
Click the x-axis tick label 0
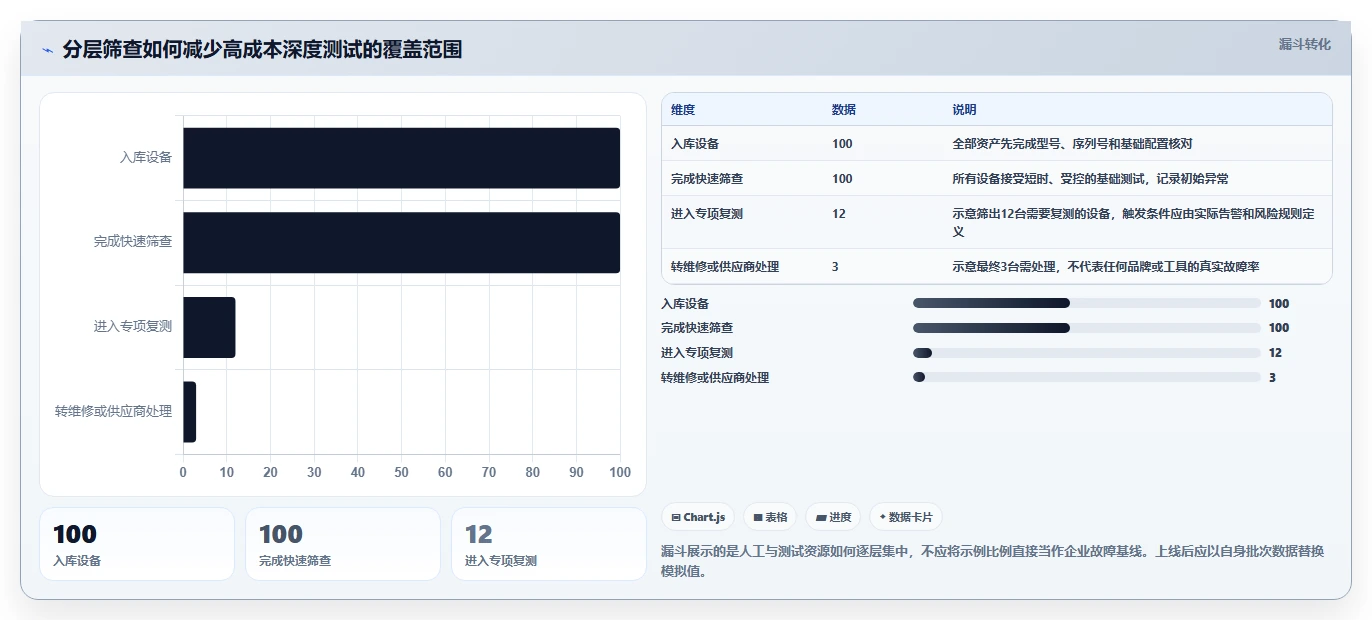point(183,472)
